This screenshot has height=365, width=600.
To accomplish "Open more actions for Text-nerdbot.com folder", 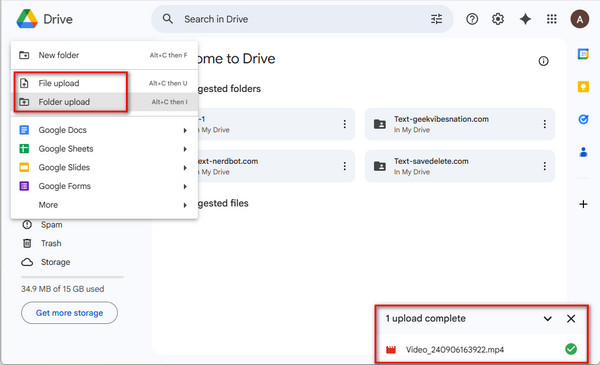I will click(344, 166).
